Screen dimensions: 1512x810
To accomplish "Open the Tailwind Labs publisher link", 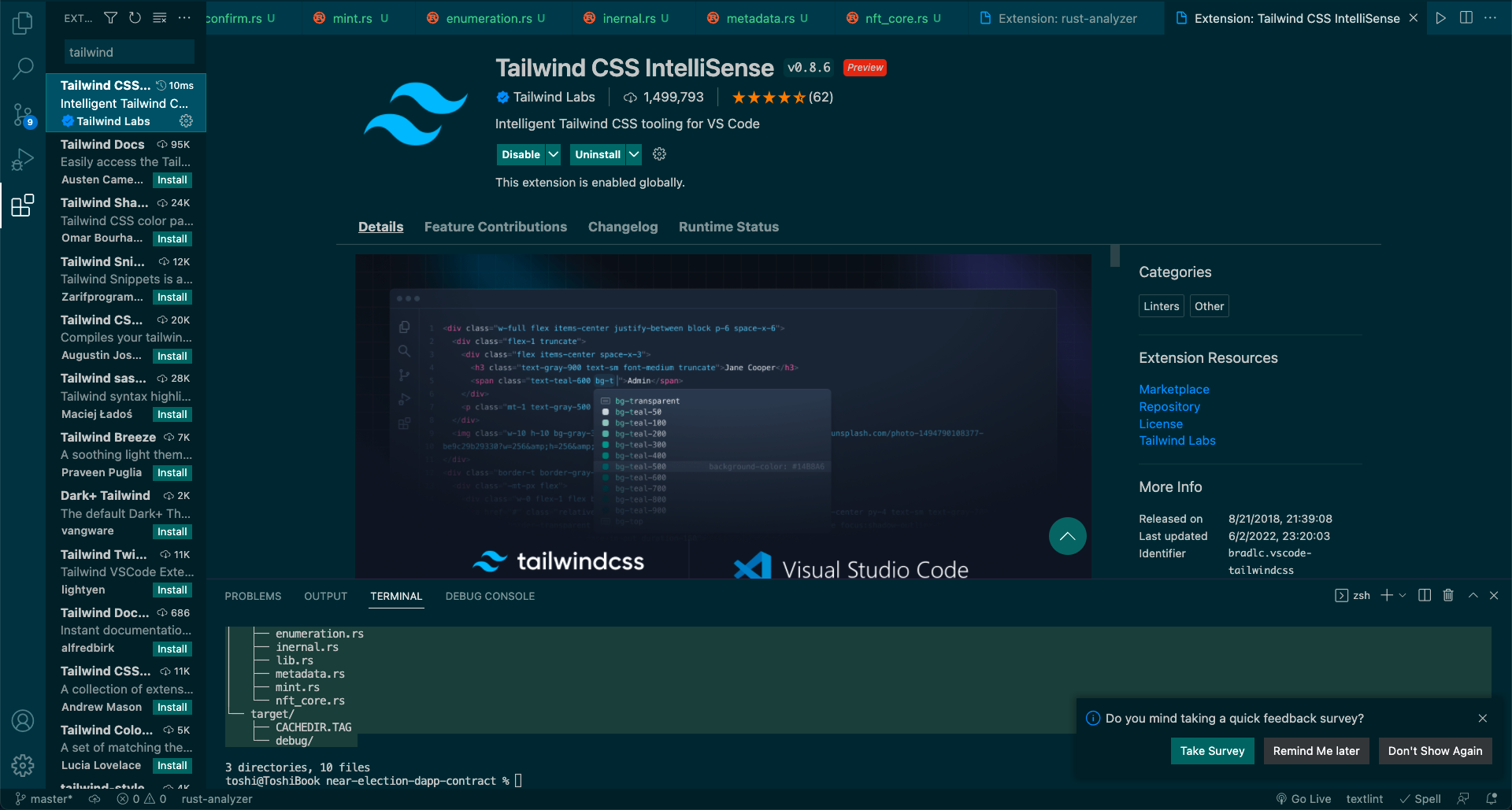I will pyautogui.click(x=1177, y=440).
